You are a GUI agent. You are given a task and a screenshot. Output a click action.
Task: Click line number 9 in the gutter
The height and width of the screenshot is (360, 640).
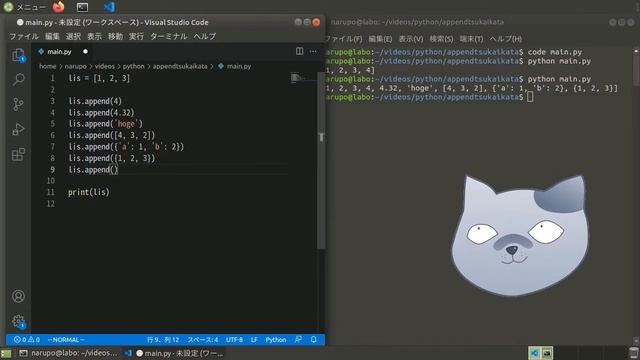point(52,169)
